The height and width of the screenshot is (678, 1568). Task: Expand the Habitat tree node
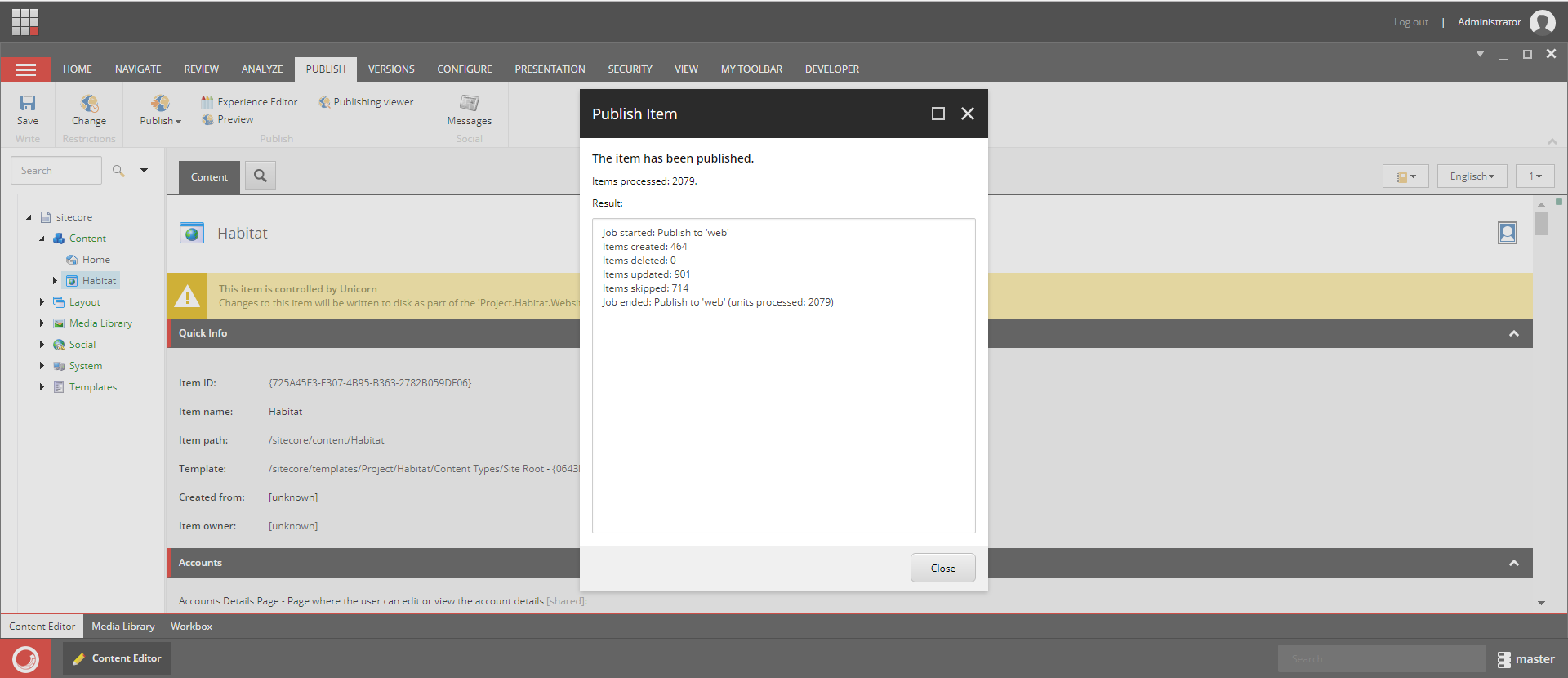tap(55, 280)
